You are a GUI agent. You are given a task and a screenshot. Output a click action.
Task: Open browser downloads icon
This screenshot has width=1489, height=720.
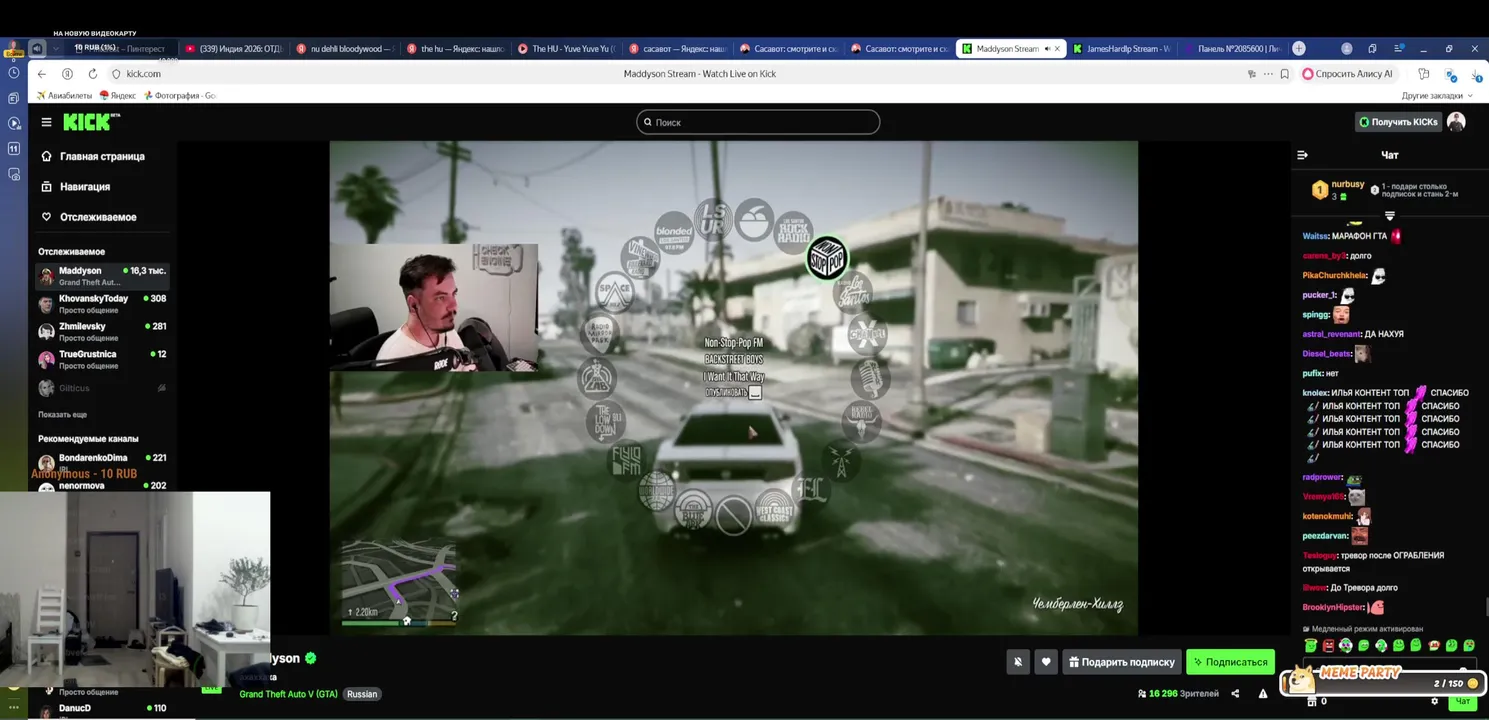click(x=1475, y=74)
